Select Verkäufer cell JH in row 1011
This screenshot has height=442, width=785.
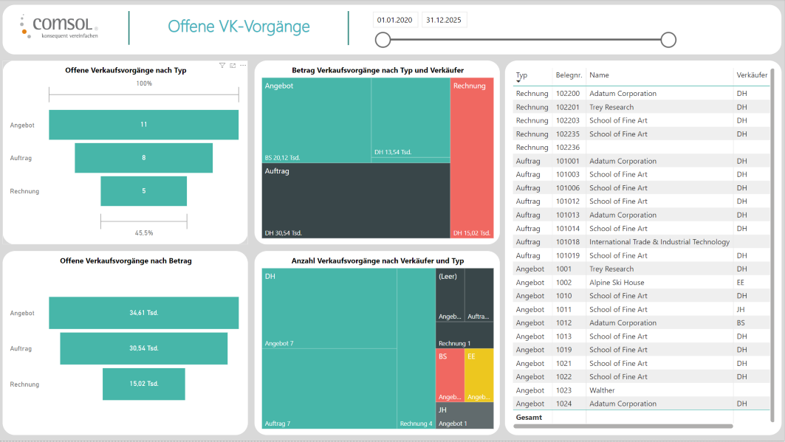tap(740, 310)
